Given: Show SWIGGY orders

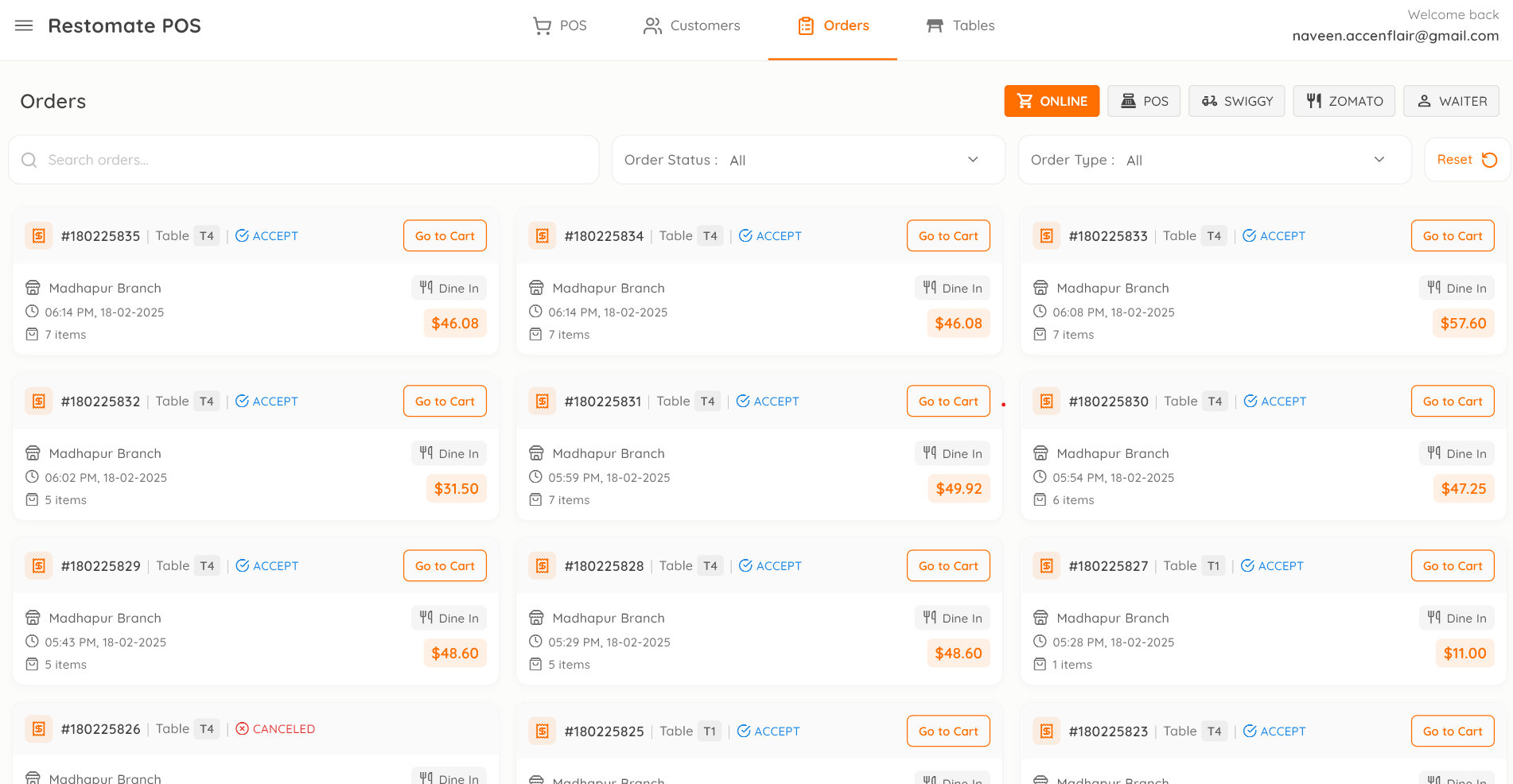Looking at the screenshot, I should (x=1237, y=101).
